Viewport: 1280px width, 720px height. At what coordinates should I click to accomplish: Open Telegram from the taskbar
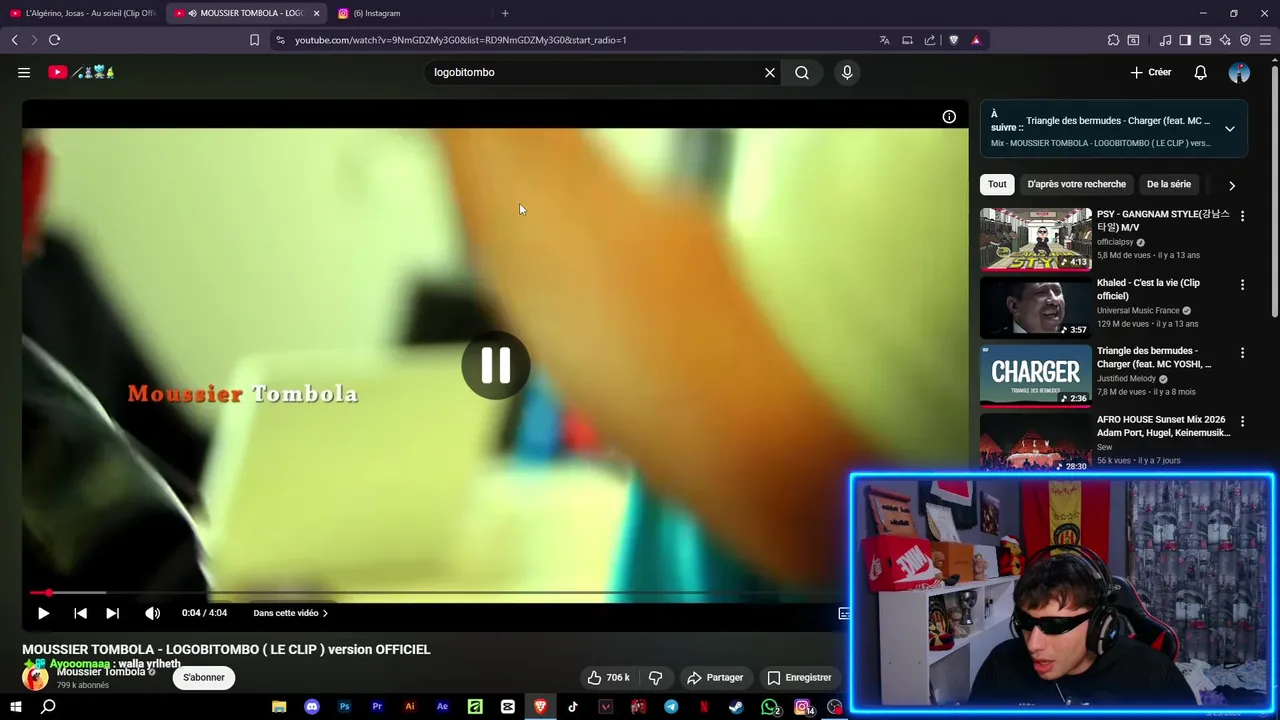pyautogui.click(x=671, y=707)
